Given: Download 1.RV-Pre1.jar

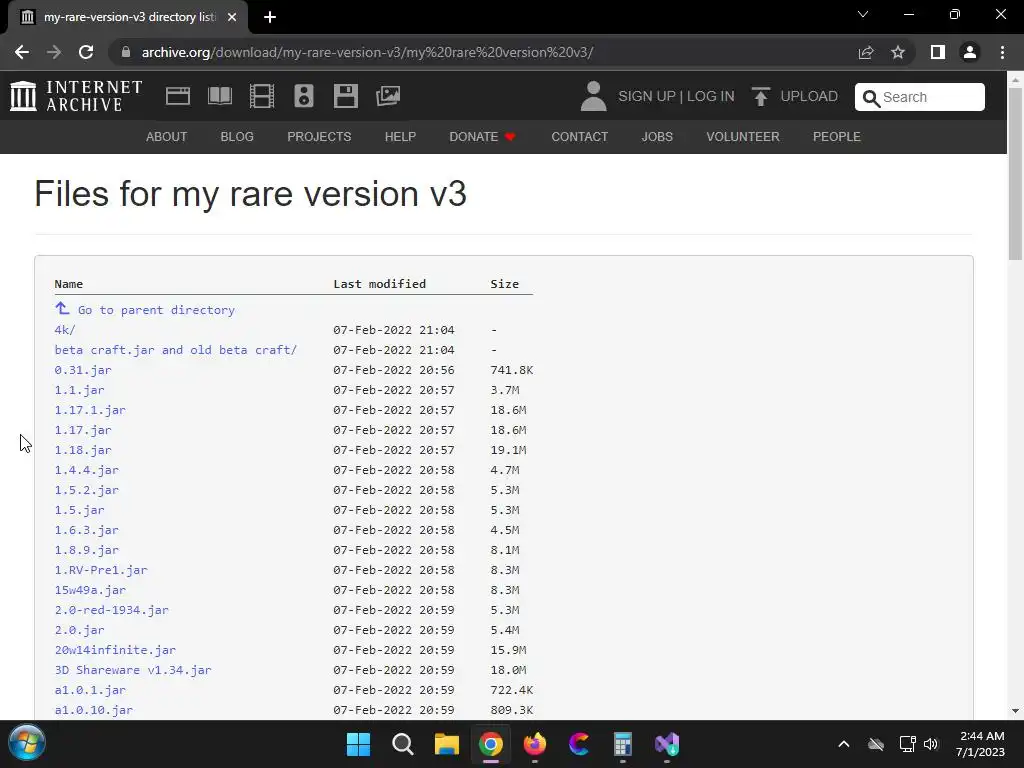Looking at the screenshot, I should (101, 570).
